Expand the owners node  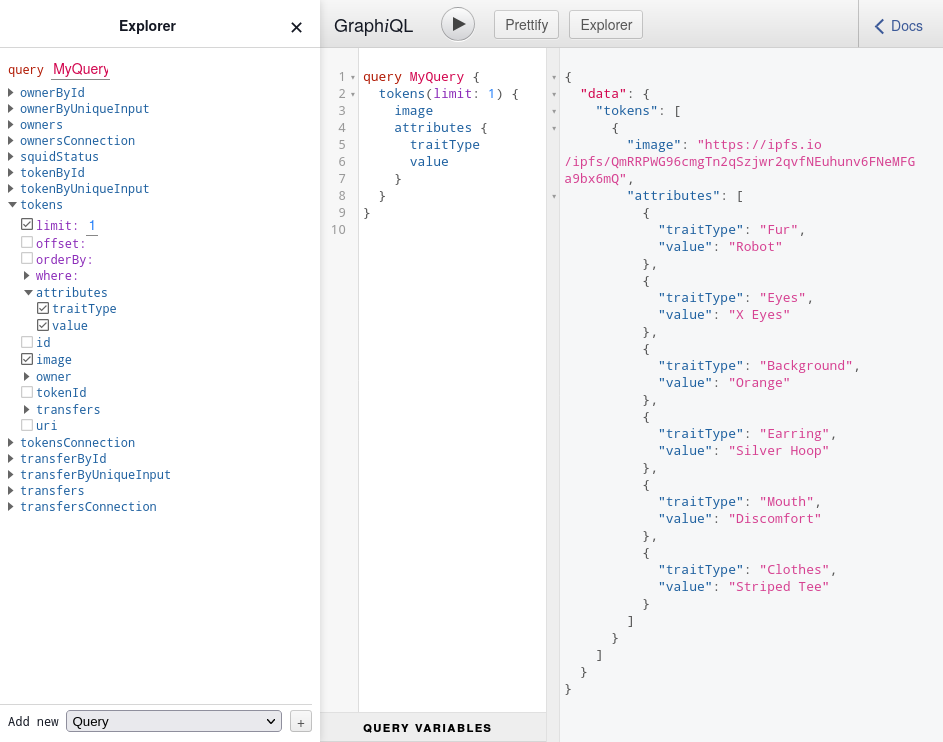(11, 124)
